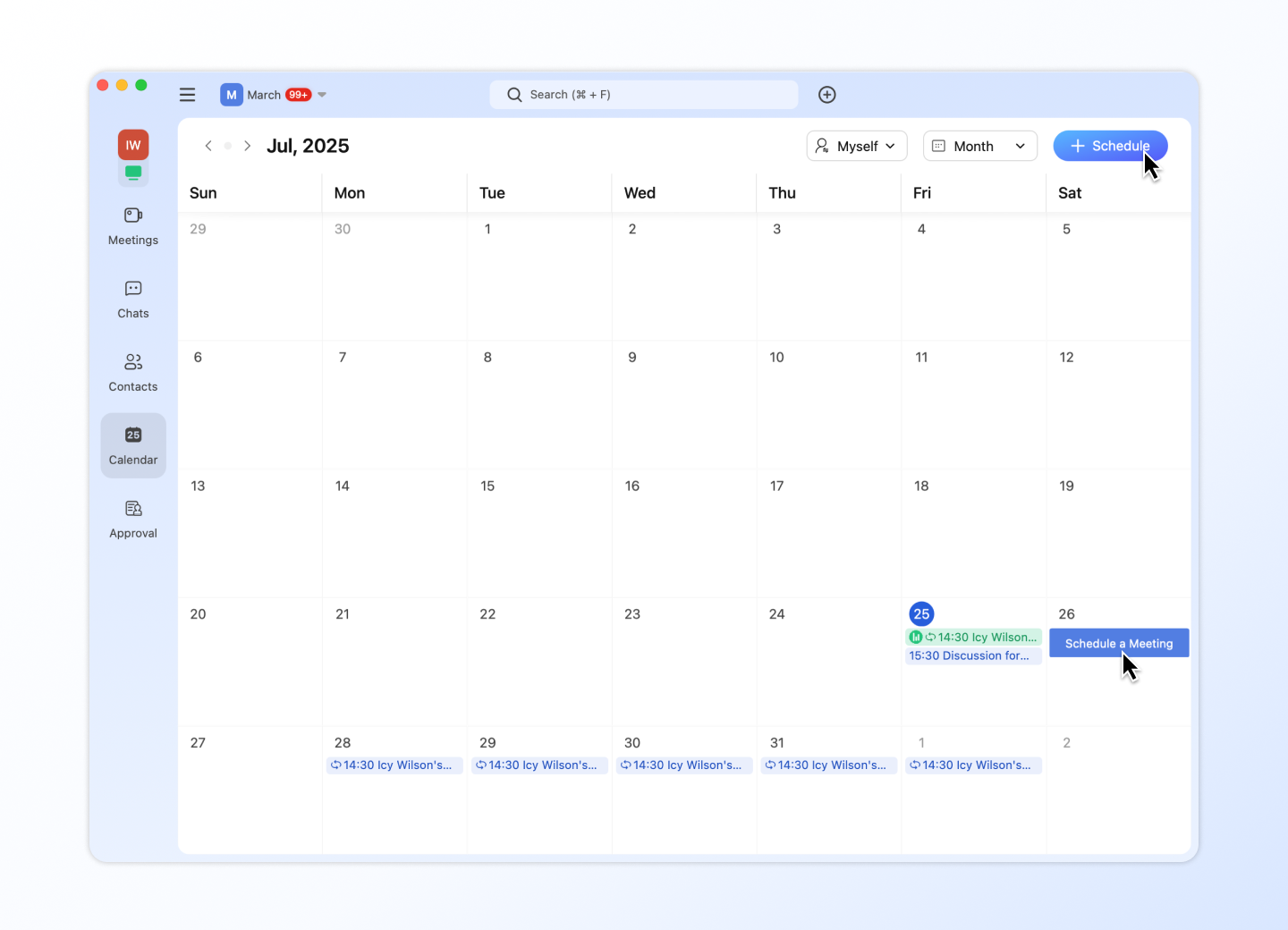Go to Contacts in the sidebar
Image resolution: width=1288 pixels, height=930 pixels.
click(x=133, y=373)
